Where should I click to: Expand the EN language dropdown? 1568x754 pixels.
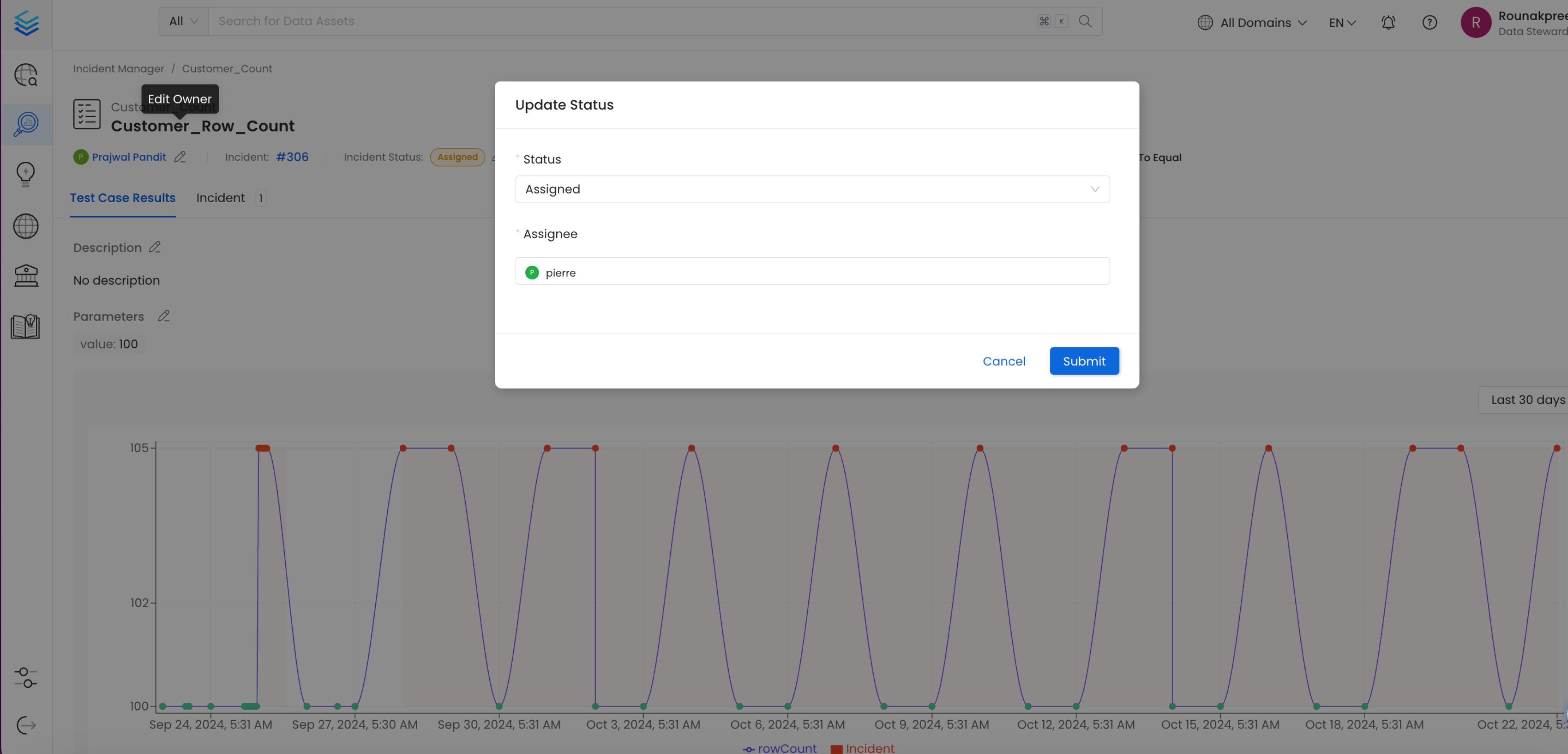pos(1342,22)
